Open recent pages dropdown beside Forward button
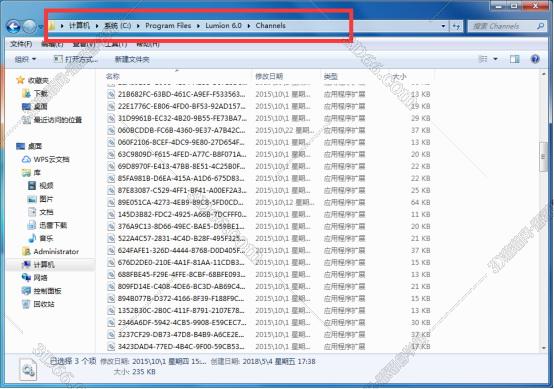The image size is (554, 389). [41, 26]
